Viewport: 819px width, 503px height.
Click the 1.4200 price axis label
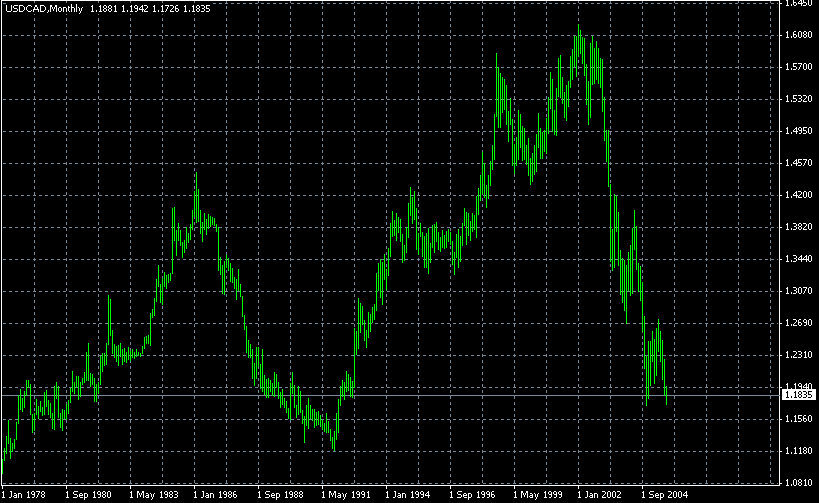pyautogui.click(x=799, y=195)
